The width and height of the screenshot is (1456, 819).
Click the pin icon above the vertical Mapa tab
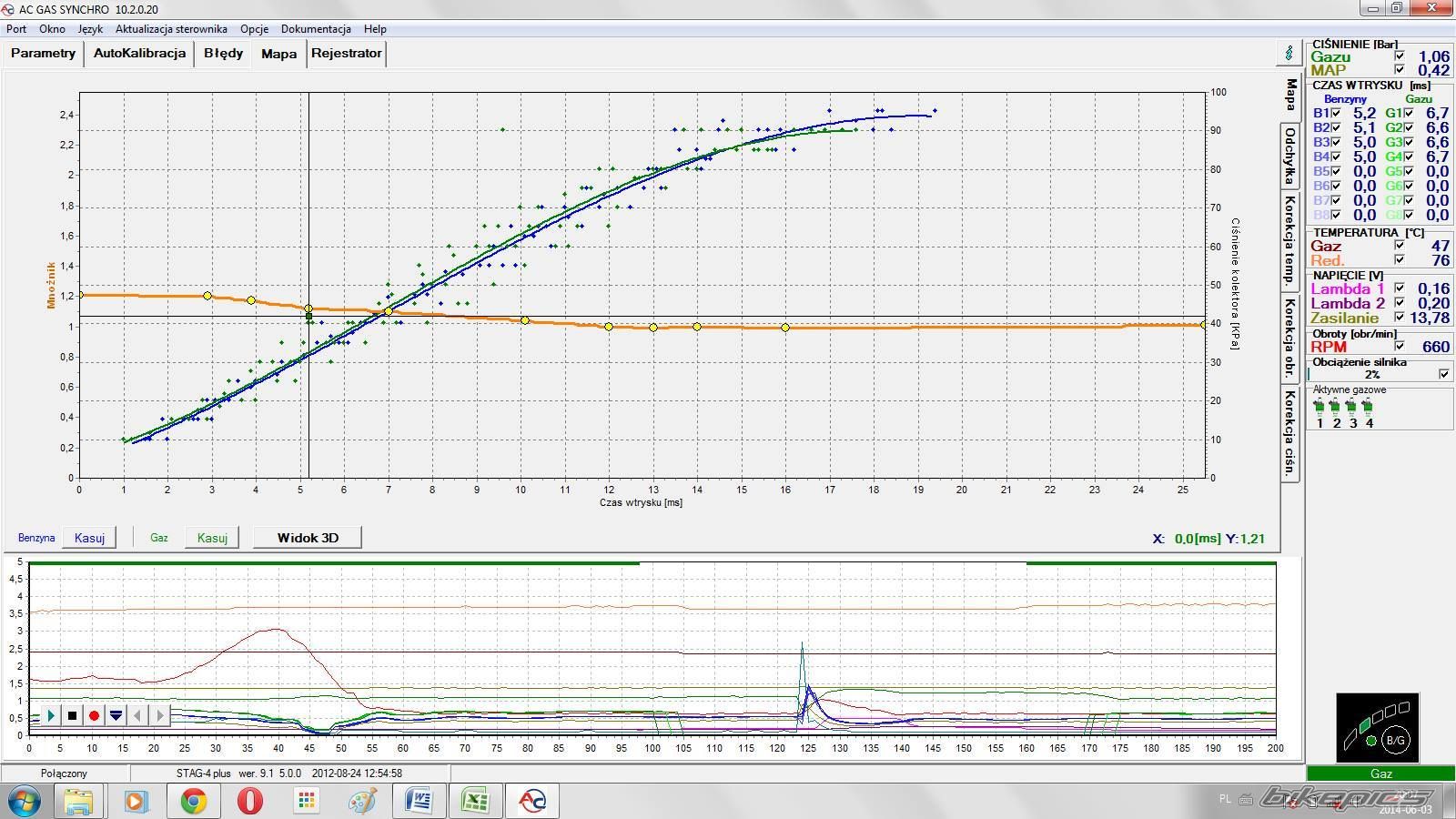point(1289,54)
